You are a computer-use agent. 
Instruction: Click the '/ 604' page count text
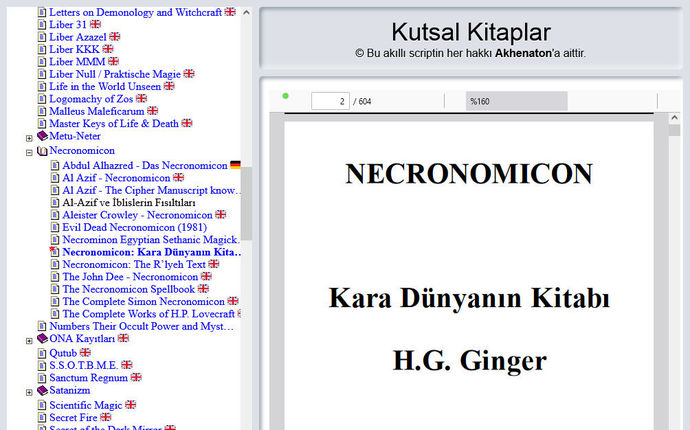(362, 101)
